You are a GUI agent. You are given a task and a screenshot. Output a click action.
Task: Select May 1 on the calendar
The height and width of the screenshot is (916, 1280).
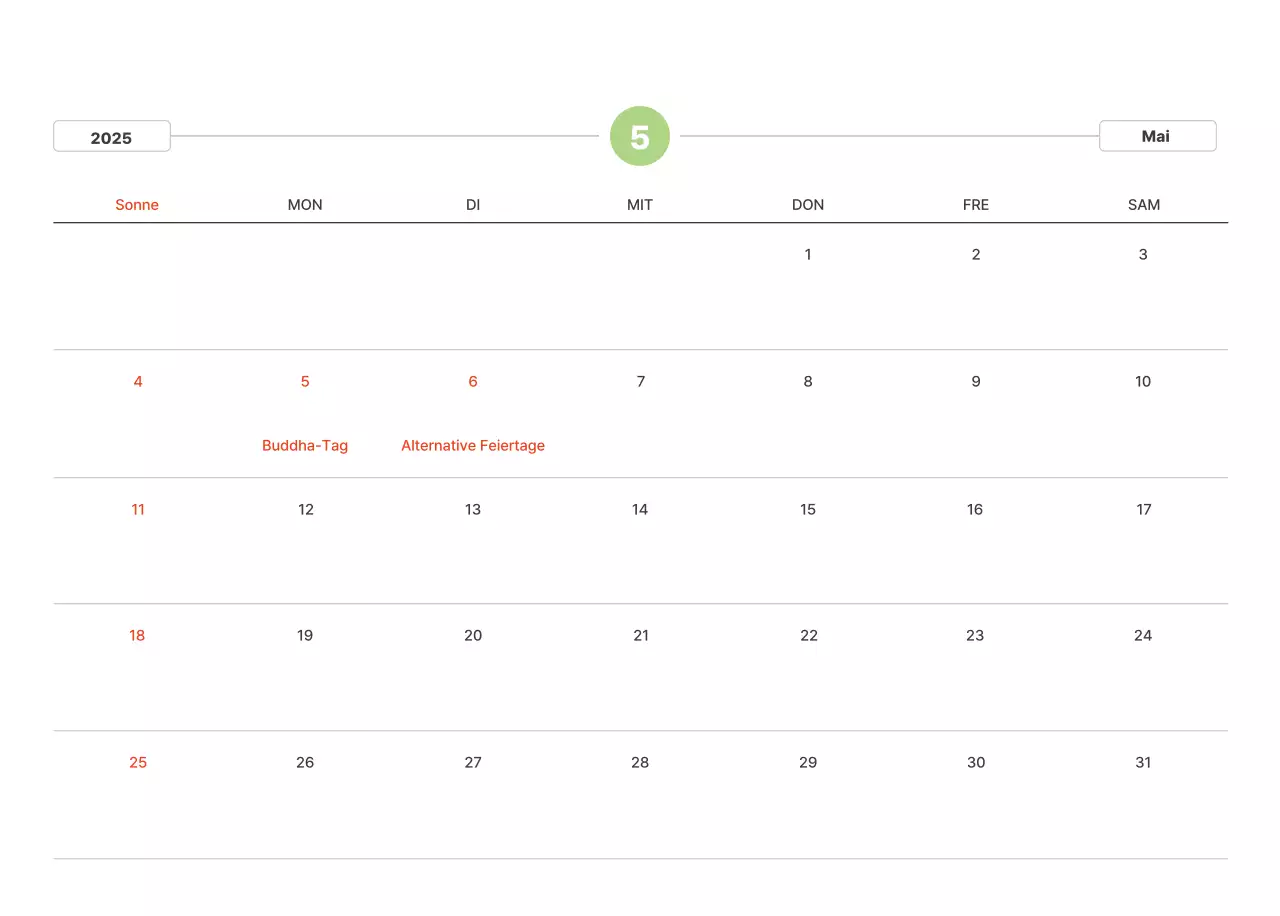808,254
